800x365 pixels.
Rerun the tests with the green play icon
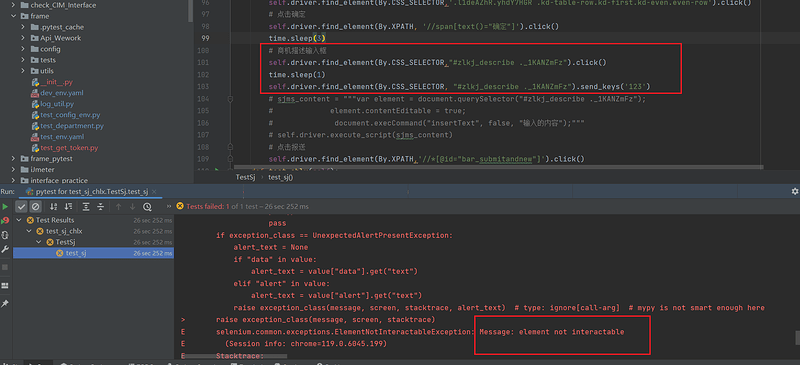point(5,207)
